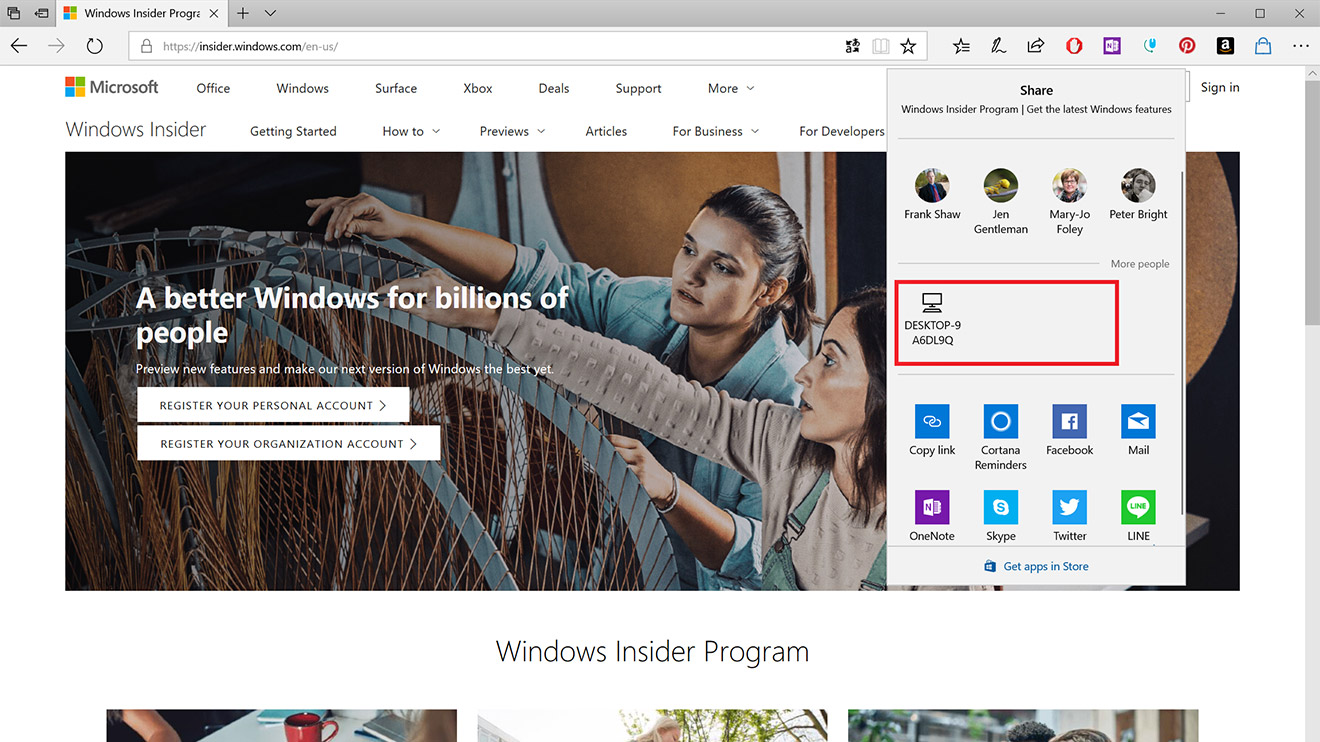Send the page to OneNote from share panel

click(932, 508)
